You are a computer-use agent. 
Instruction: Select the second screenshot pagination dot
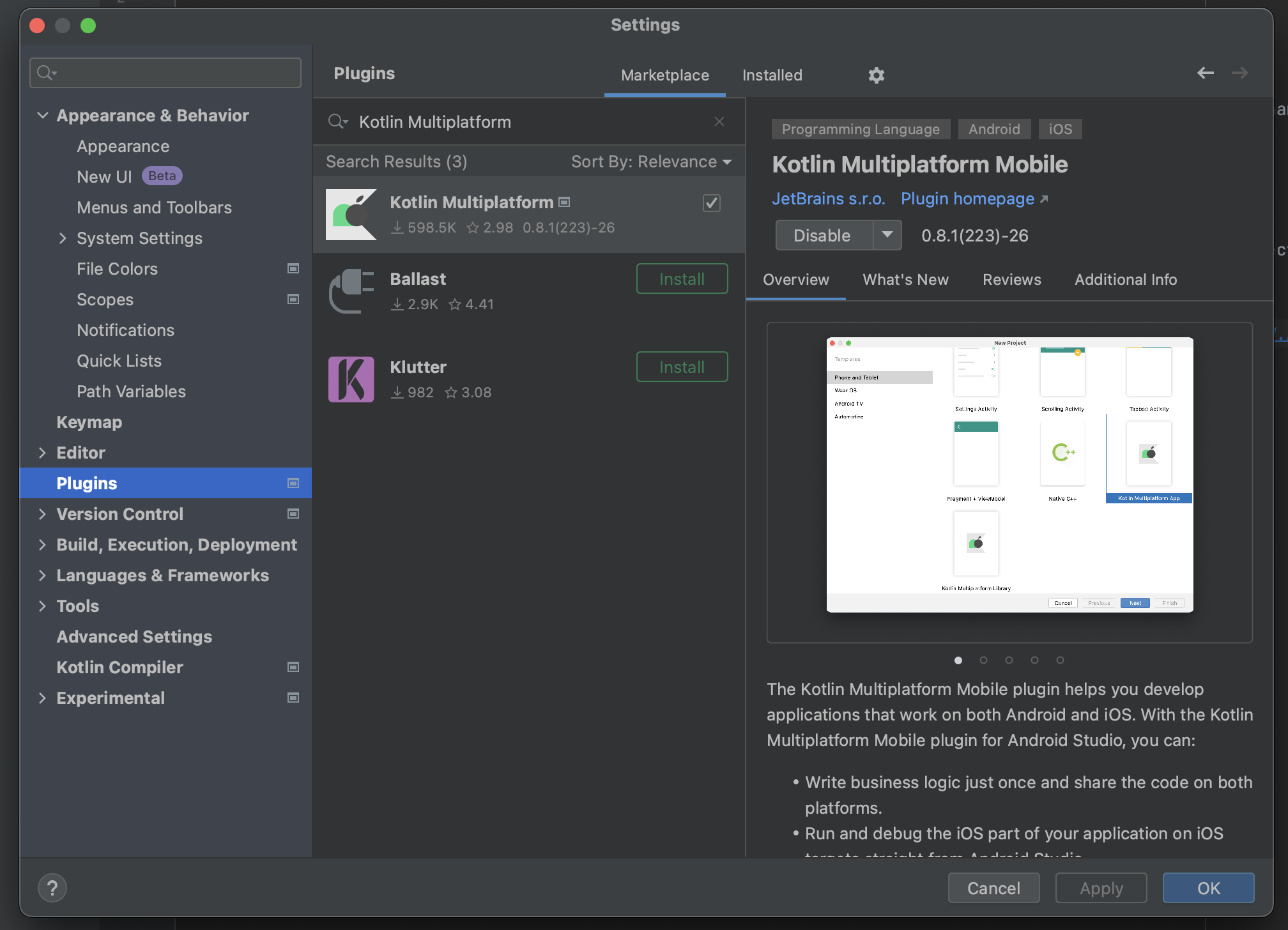pyautogui.click(x=984, y=660)
